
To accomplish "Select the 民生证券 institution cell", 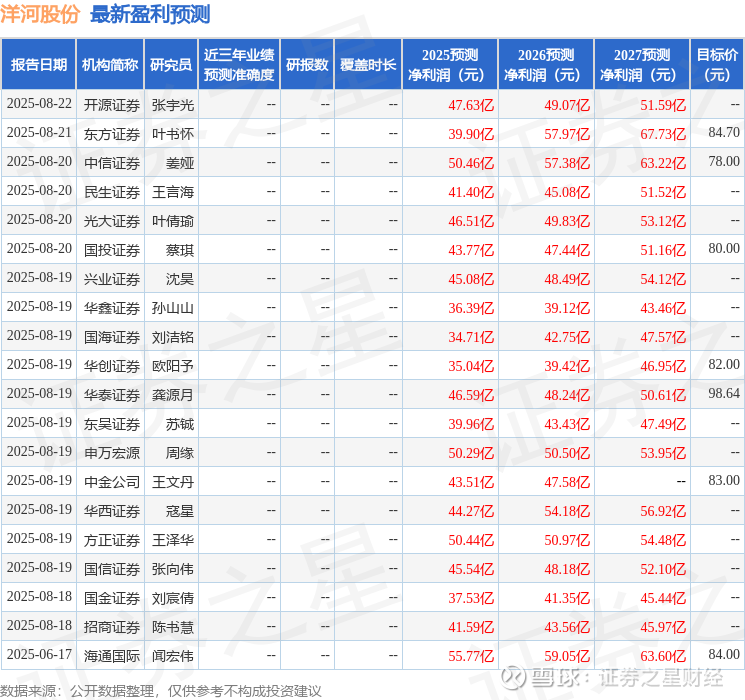I will 112,192.
